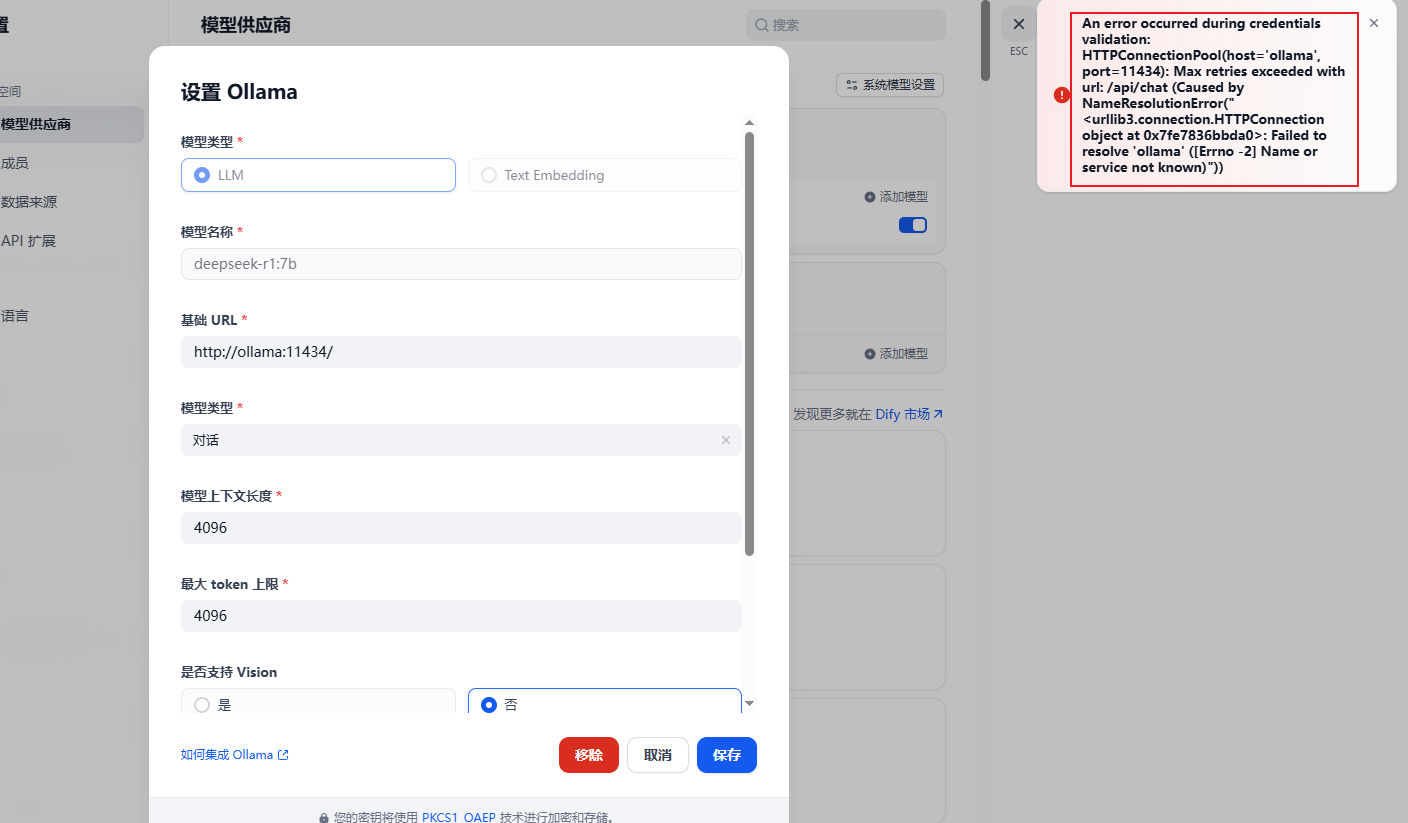Image resolution: width=1408 pixels, height=823 pixels.
Task: Click the red 移除 button
Action: (x=589, y=755)
